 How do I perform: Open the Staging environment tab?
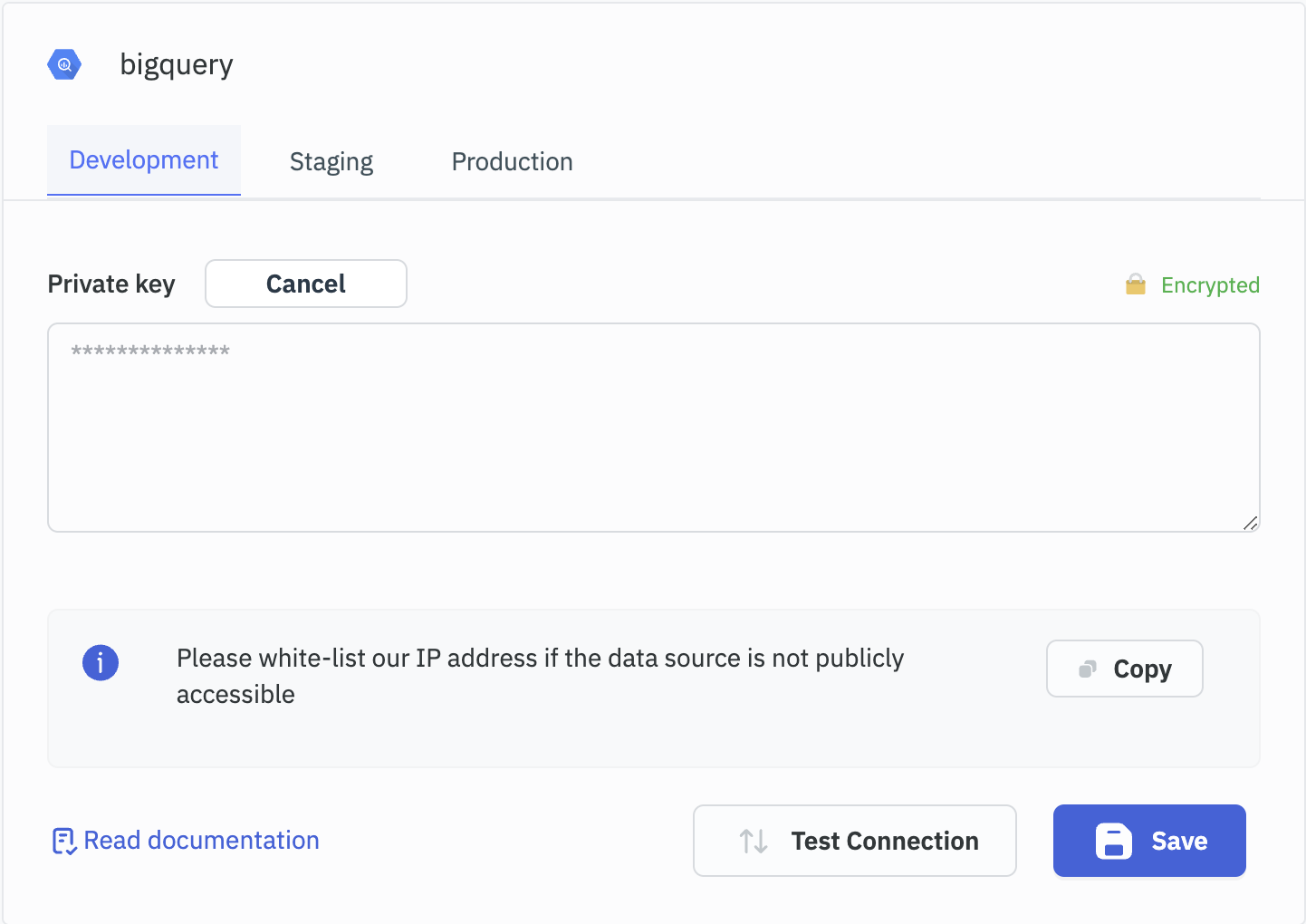331,162
